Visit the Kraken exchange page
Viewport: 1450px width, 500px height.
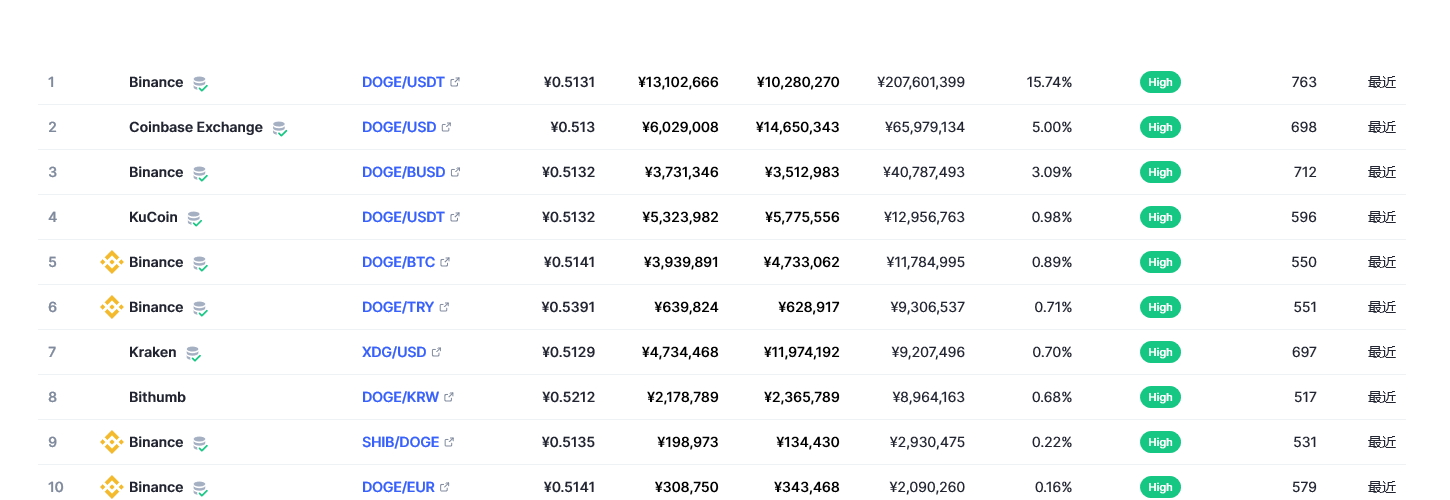point(152,352)
